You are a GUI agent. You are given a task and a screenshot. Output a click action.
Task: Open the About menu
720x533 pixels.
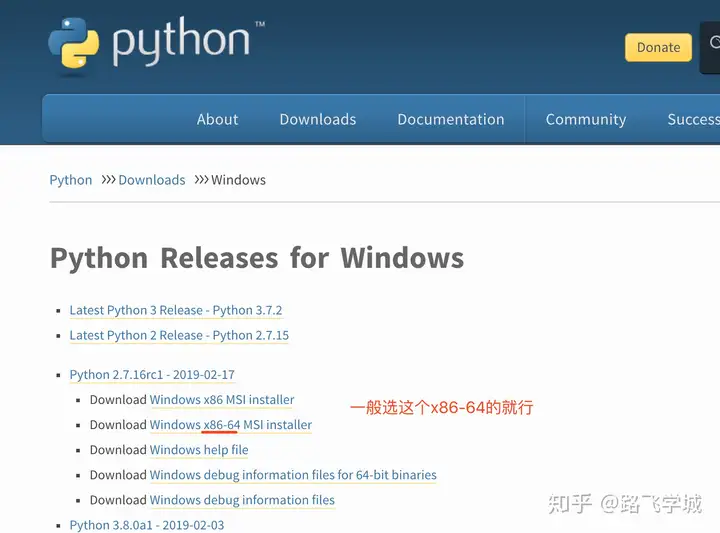tap(217, 119)
